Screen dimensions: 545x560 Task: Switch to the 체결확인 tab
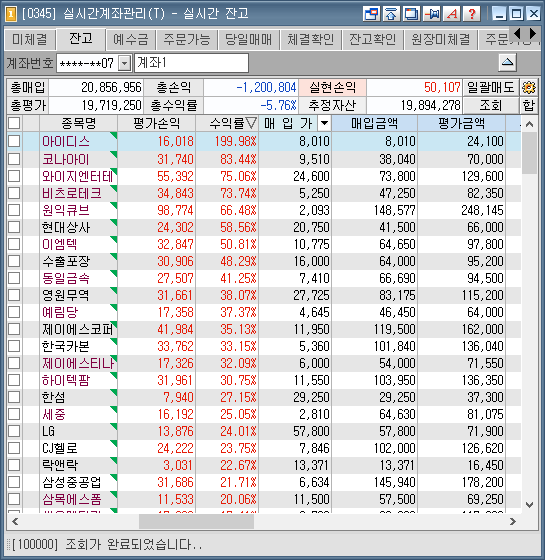(311, 40)
